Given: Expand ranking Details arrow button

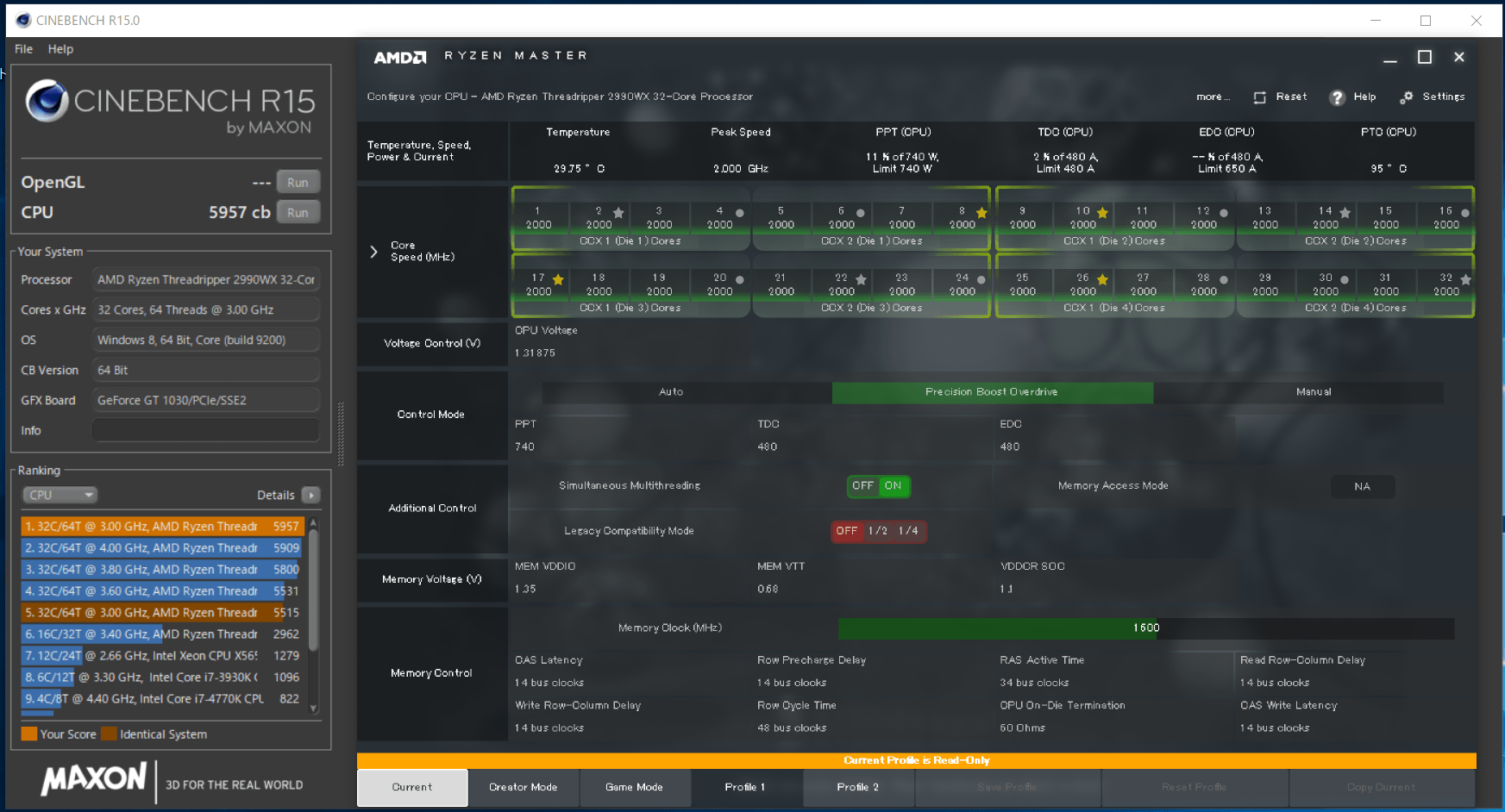Looking at the screenshot, I should [x=311, y=495].
